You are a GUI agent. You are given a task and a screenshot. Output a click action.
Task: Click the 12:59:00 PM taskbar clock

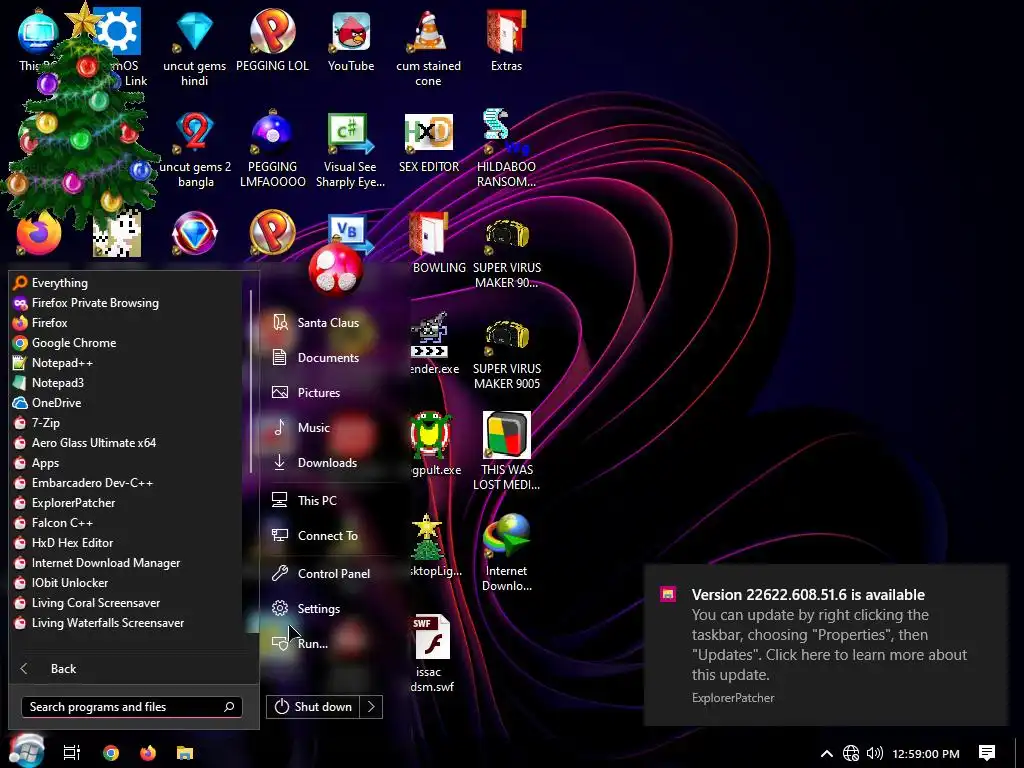click(926, 754)
